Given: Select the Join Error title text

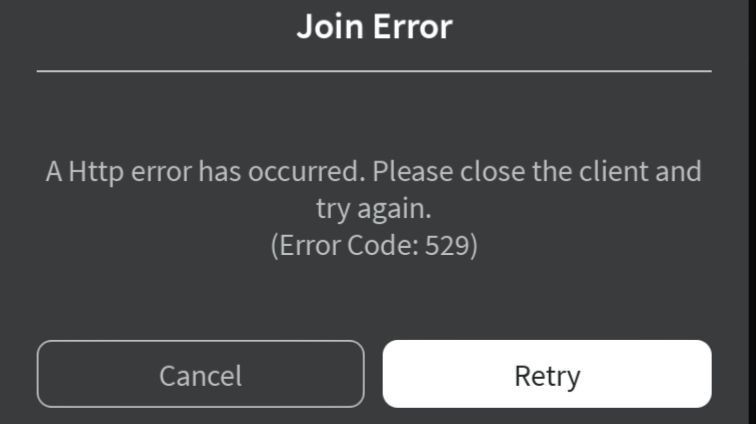Looking at the screenshot, I should pyautogui.click(x=375, y=27).
